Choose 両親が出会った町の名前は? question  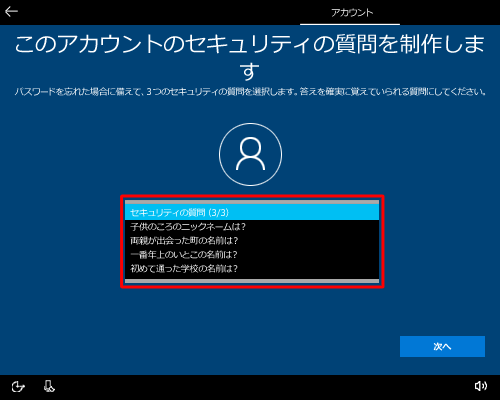coord(252,241)
